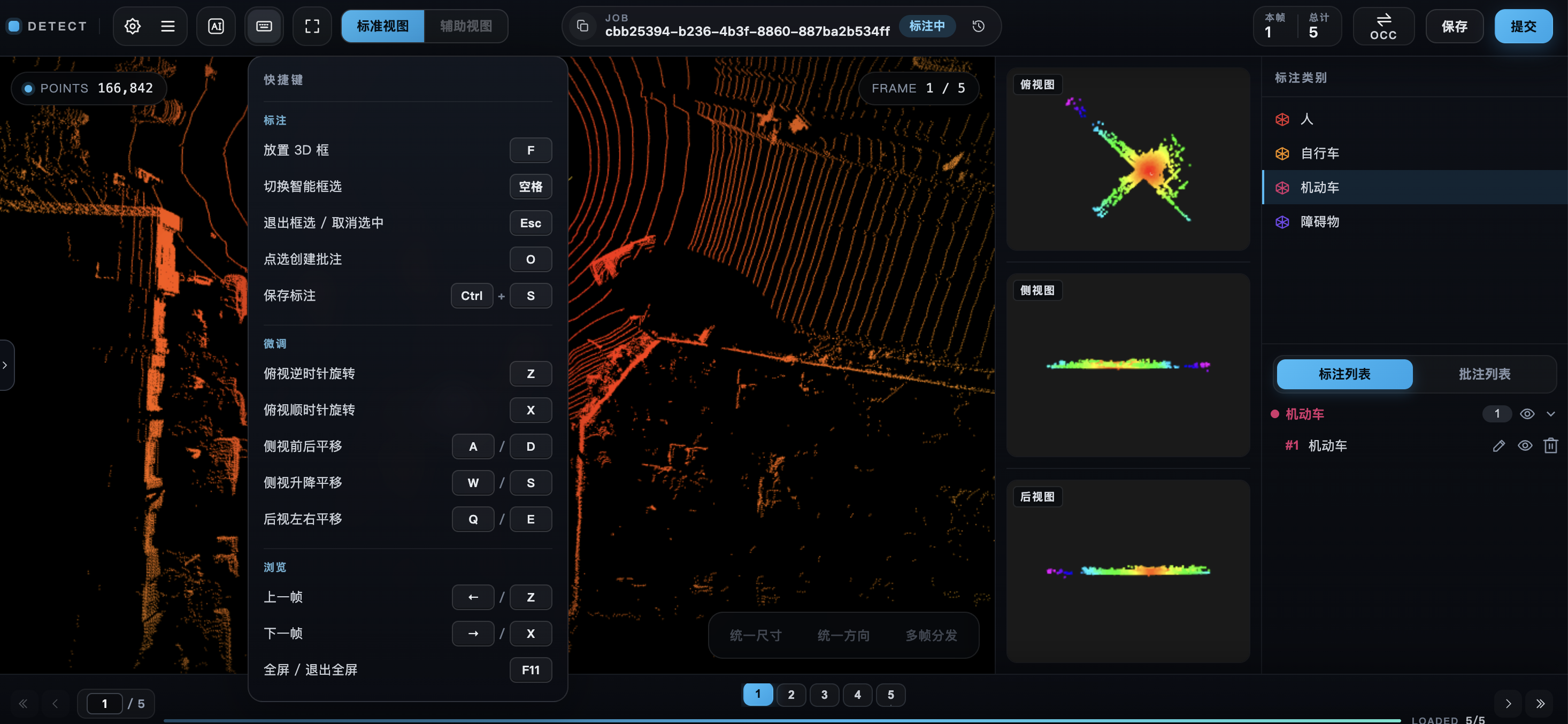Copy the job ID with copy icon

582,26
